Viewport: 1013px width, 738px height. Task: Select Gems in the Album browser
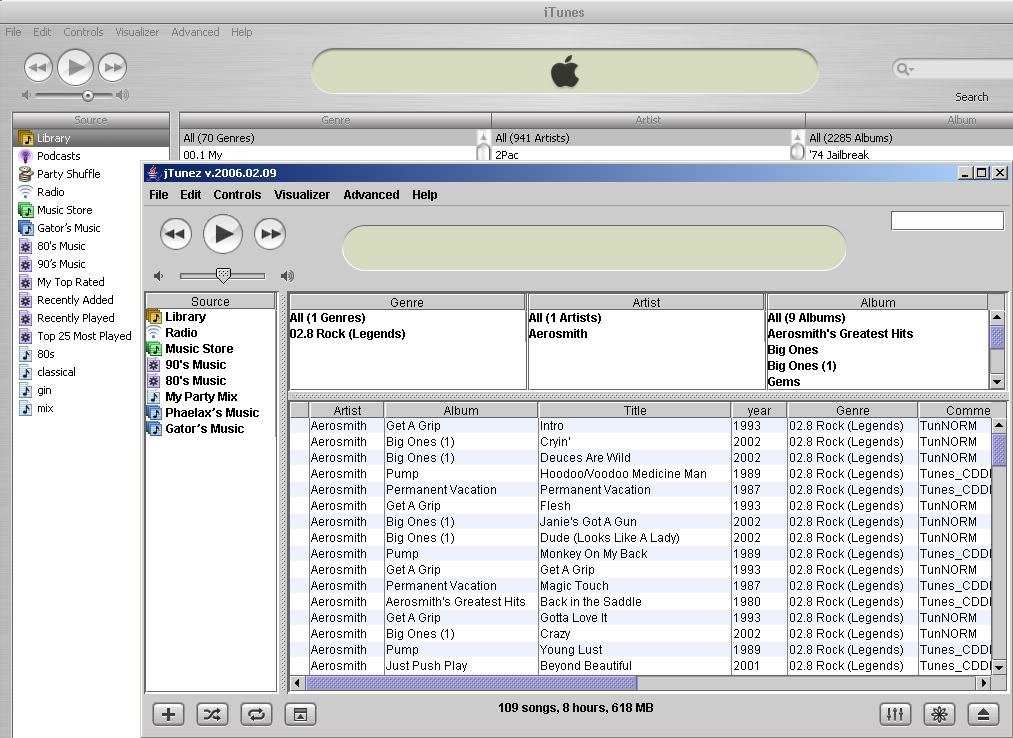pyautogui.click(x=877, y=382)
